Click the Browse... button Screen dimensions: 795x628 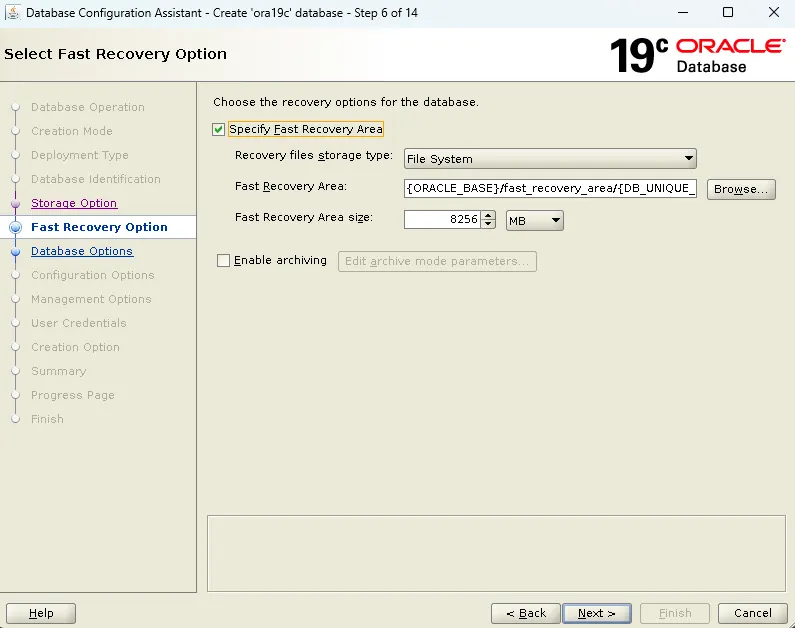click(741, 189)
